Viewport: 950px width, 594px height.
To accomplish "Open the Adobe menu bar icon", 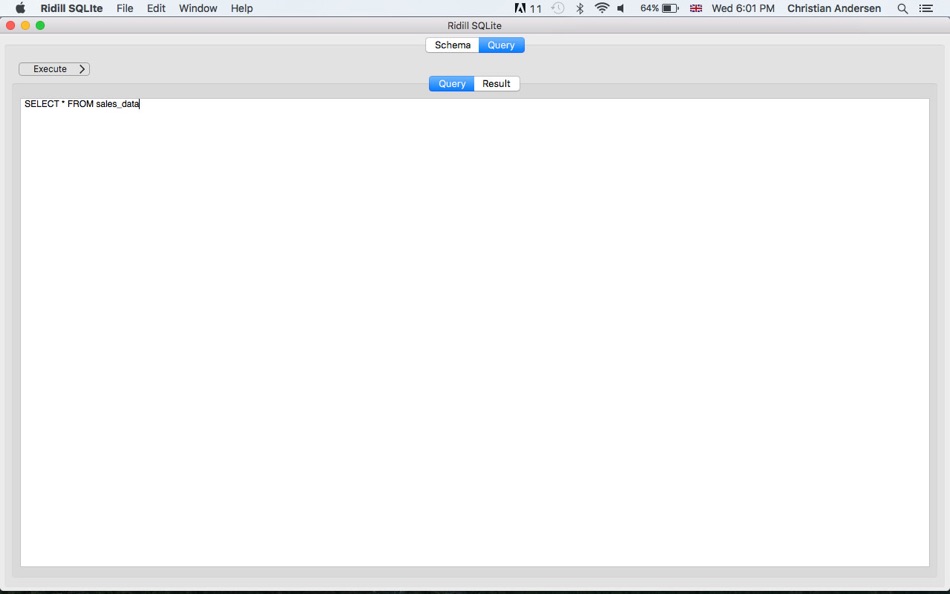I will (528, 8).
